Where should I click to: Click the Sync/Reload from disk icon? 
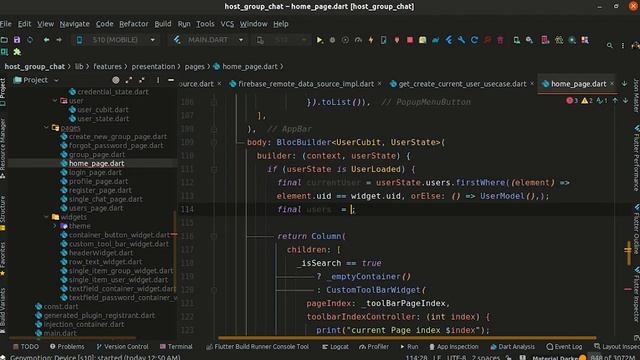30,40
